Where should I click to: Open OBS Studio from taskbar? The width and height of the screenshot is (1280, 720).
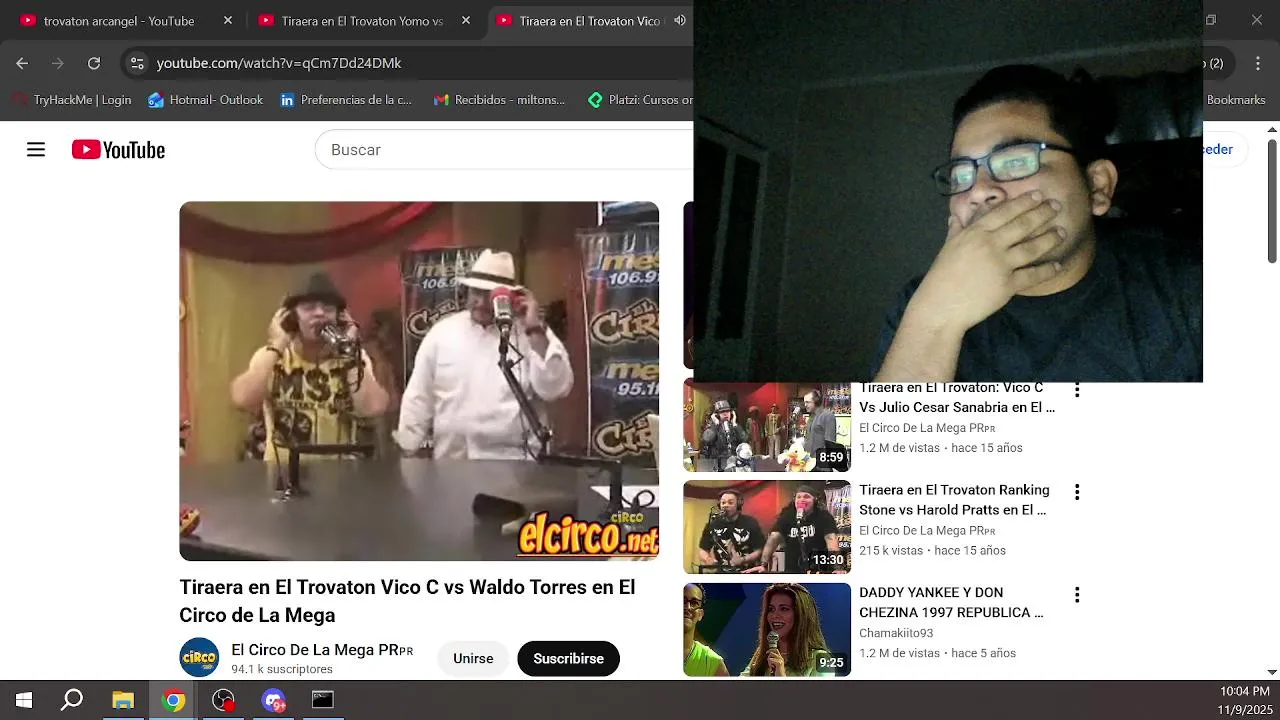(224, 700)
